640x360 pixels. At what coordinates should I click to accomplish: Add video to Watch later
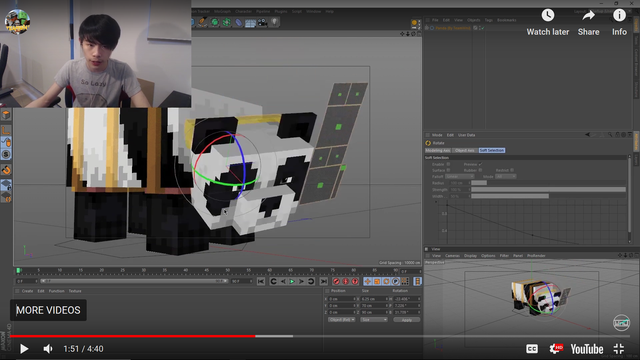pyautogui.click(x=548, y=22)
